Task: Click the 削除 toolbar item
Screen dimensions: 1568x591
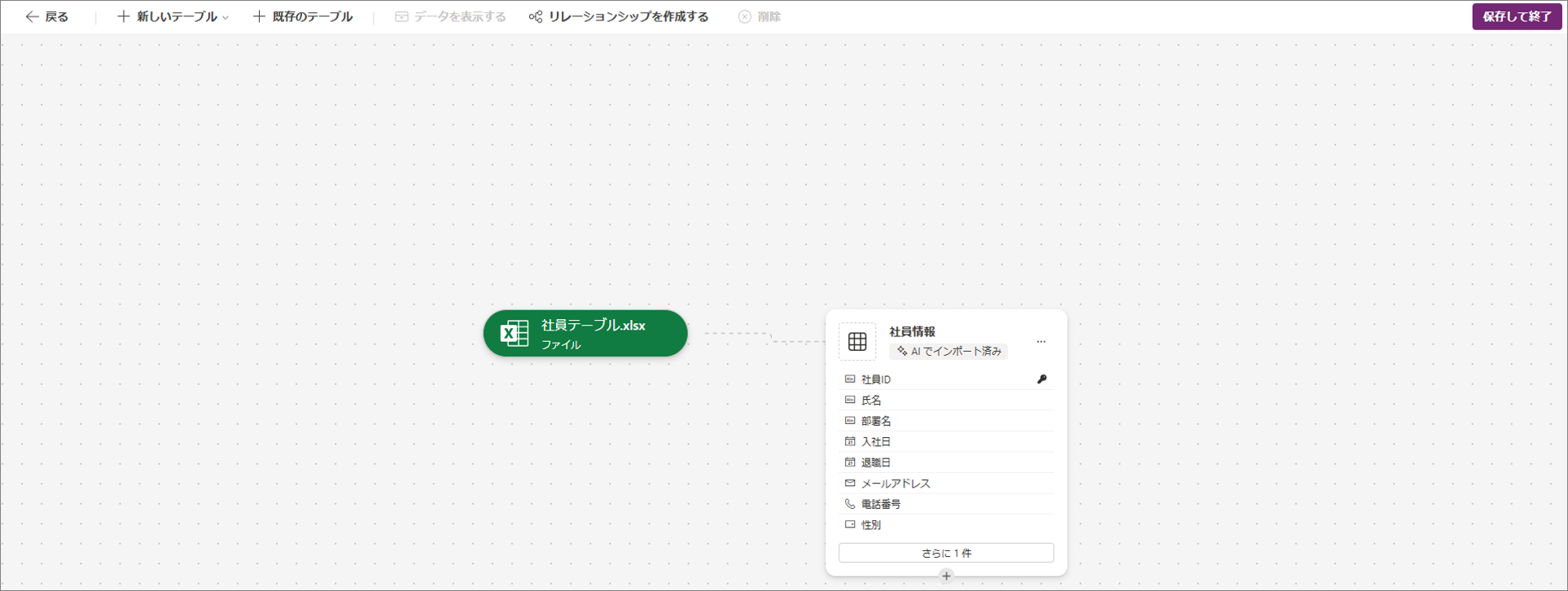Action: tap(760, 17)
